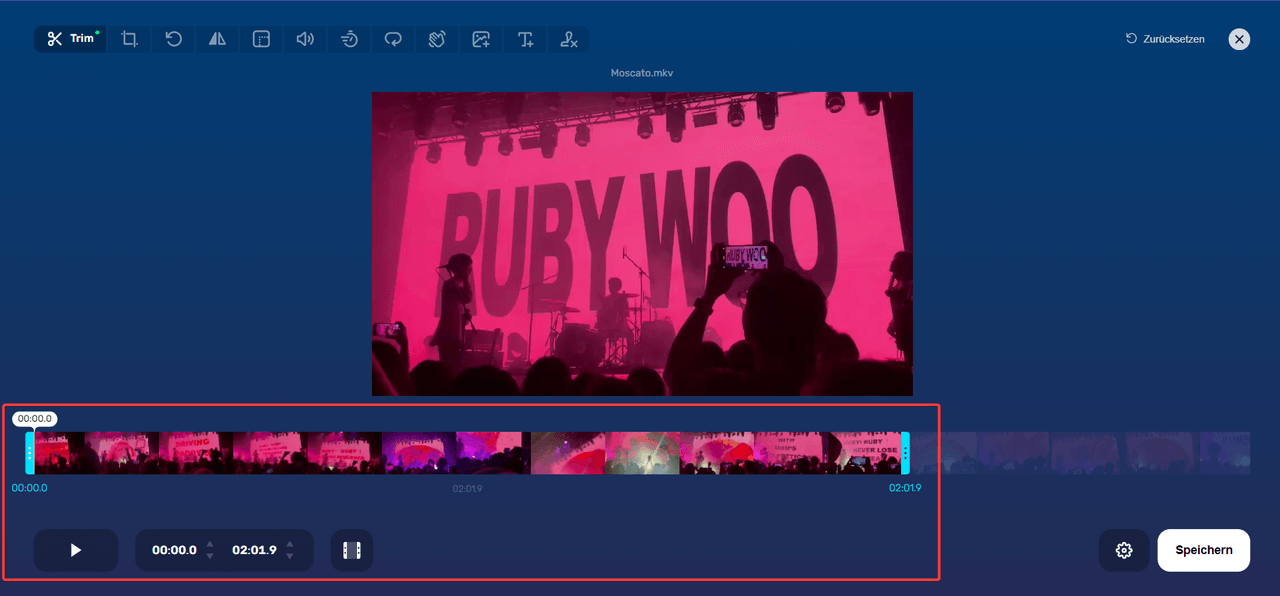Click the green-lit stage timeline thumbnail
The width and height of the screenshot is (1280, 596).
coord(643,453)
